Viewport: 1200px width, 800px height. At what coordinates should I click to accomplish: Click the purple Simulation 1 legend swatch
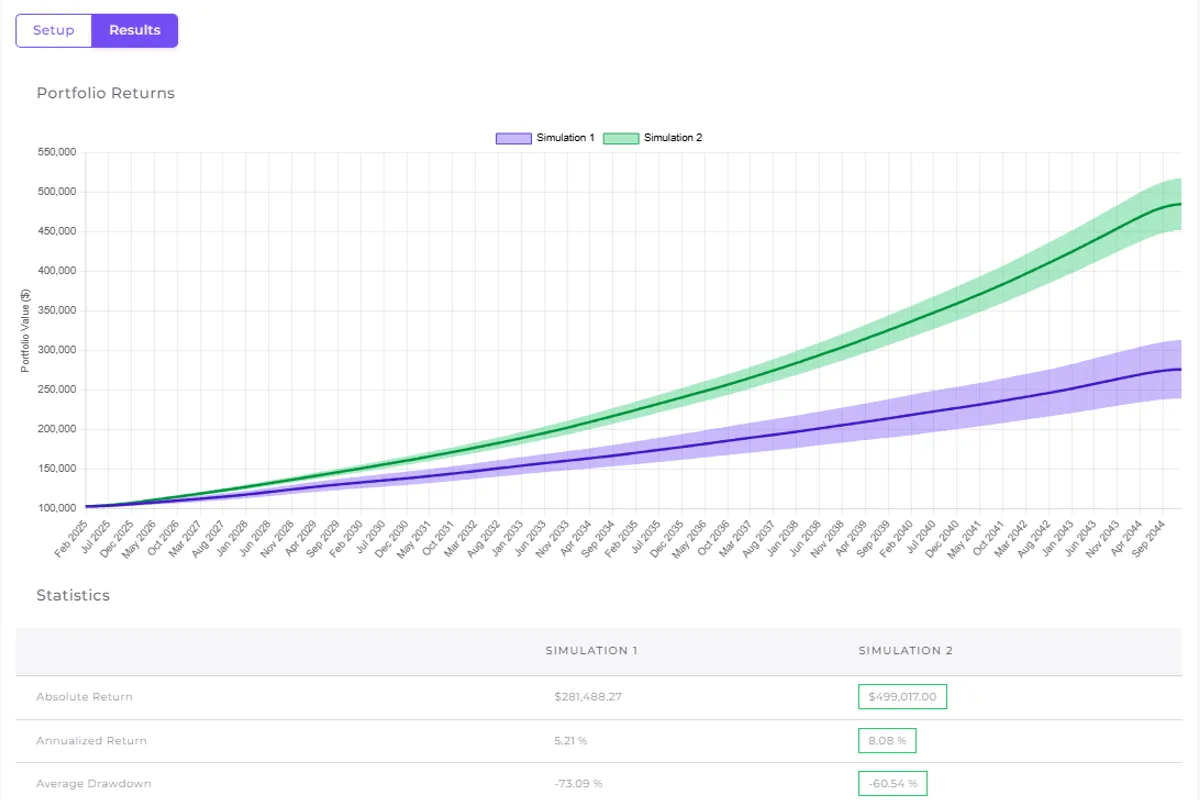(514, 138)
